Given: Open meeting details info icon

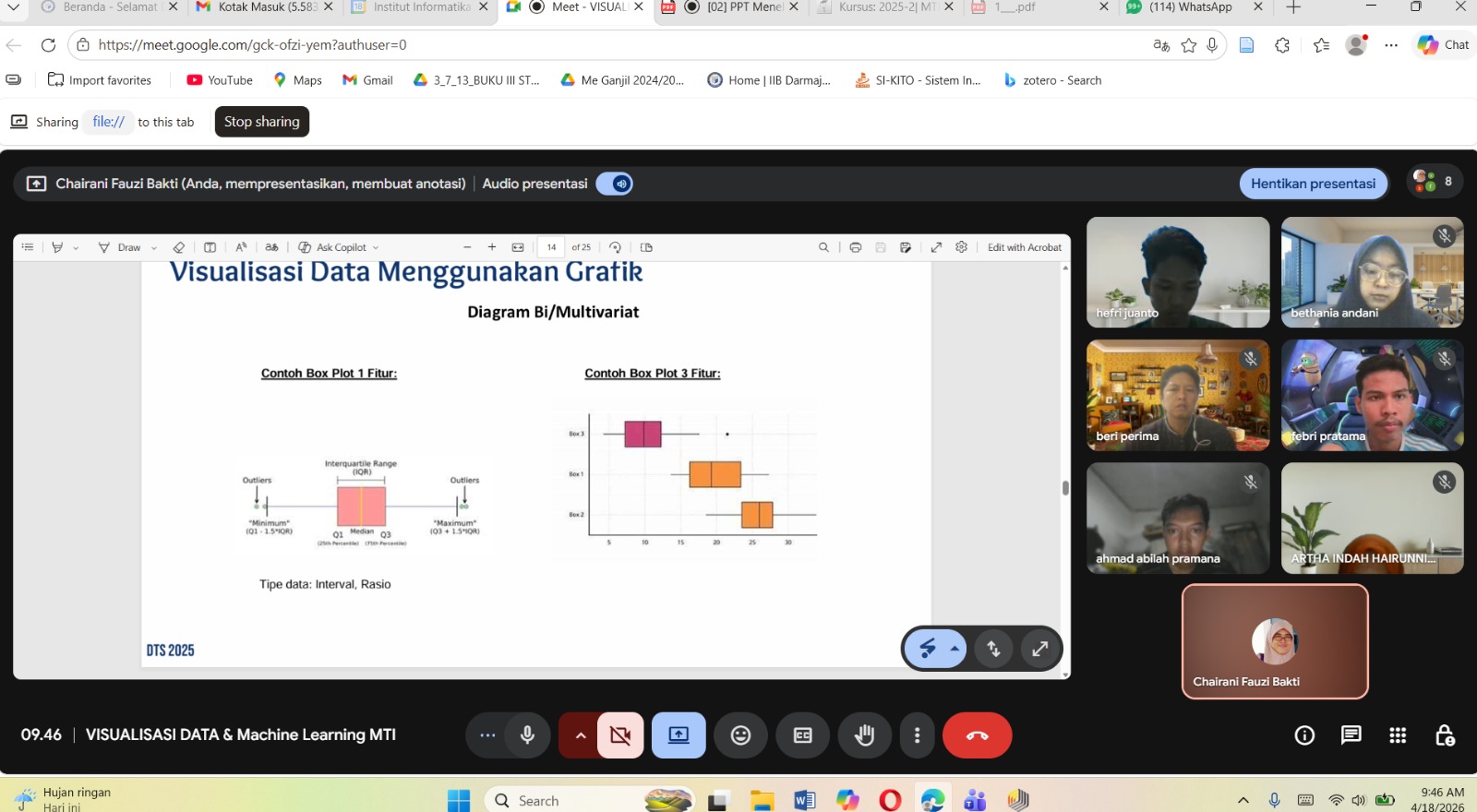Looking at the screenshot, I should (1304, 735).
